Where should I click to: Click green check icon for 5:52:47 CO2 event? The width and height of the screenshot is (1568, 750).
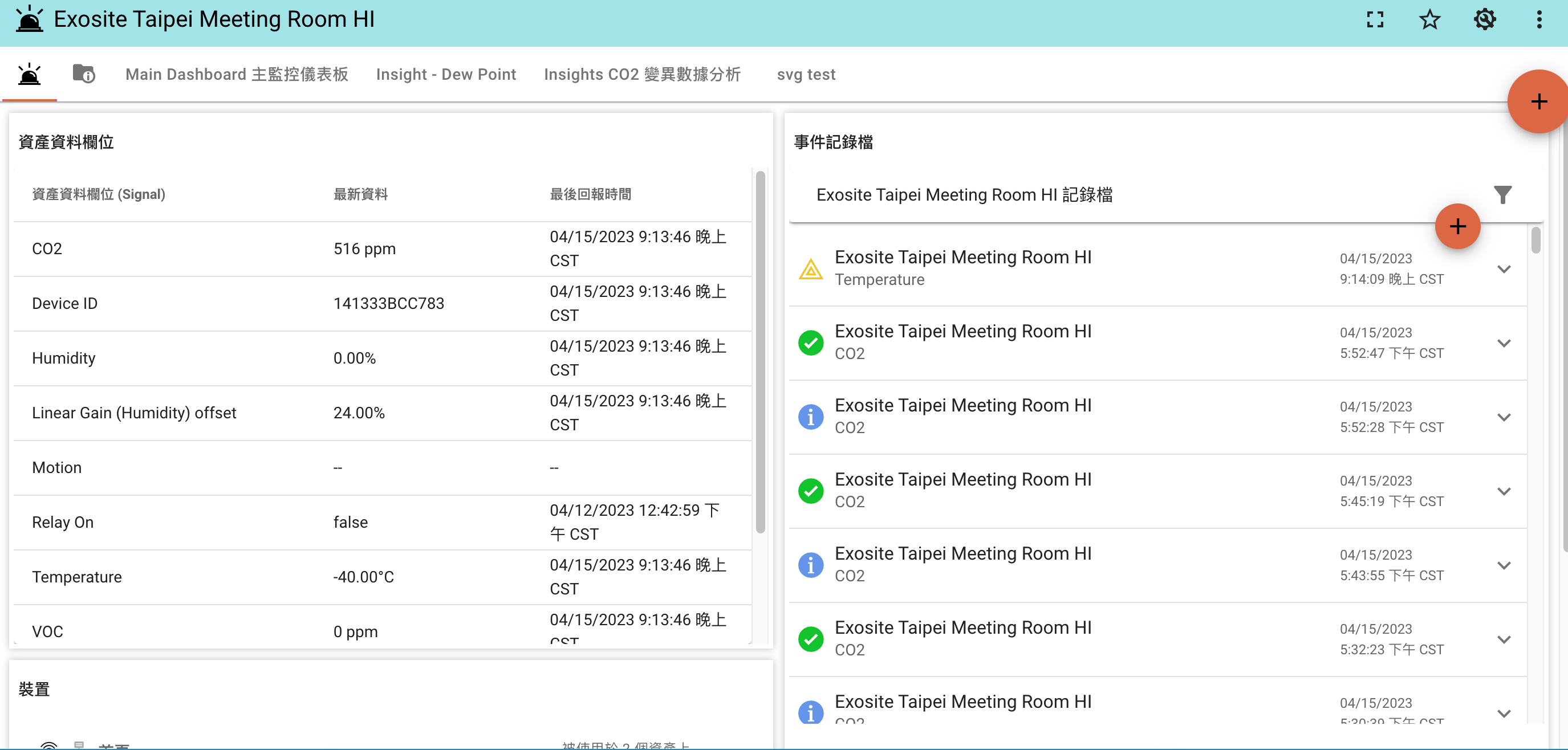click(811, 343)
